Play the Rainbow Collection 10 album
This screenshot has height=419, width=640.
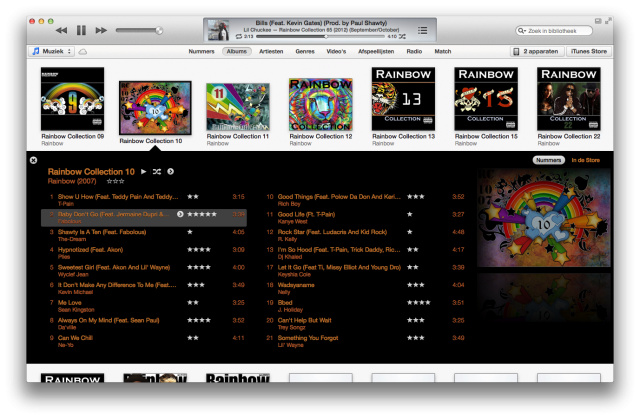click(x=143, y=172)
